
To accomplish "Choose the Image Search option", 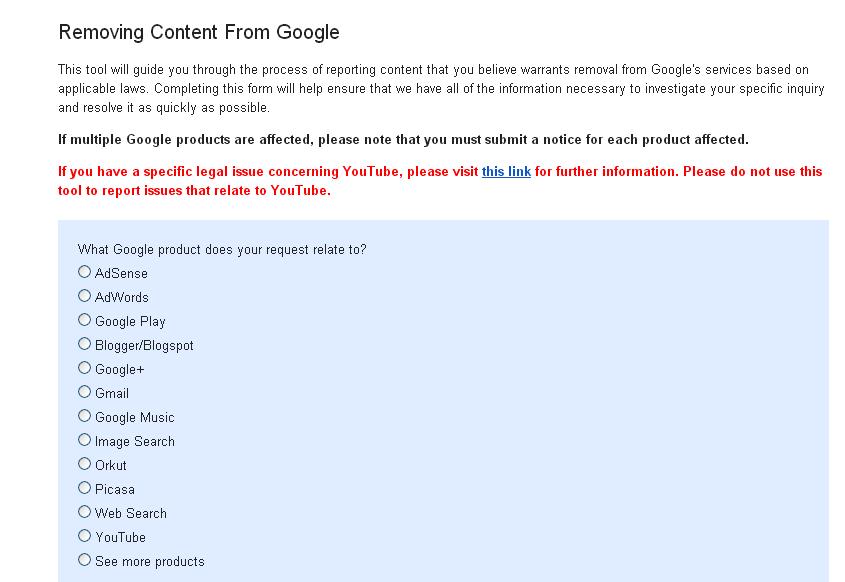I will pyautogui.click(x=85, y=440).
